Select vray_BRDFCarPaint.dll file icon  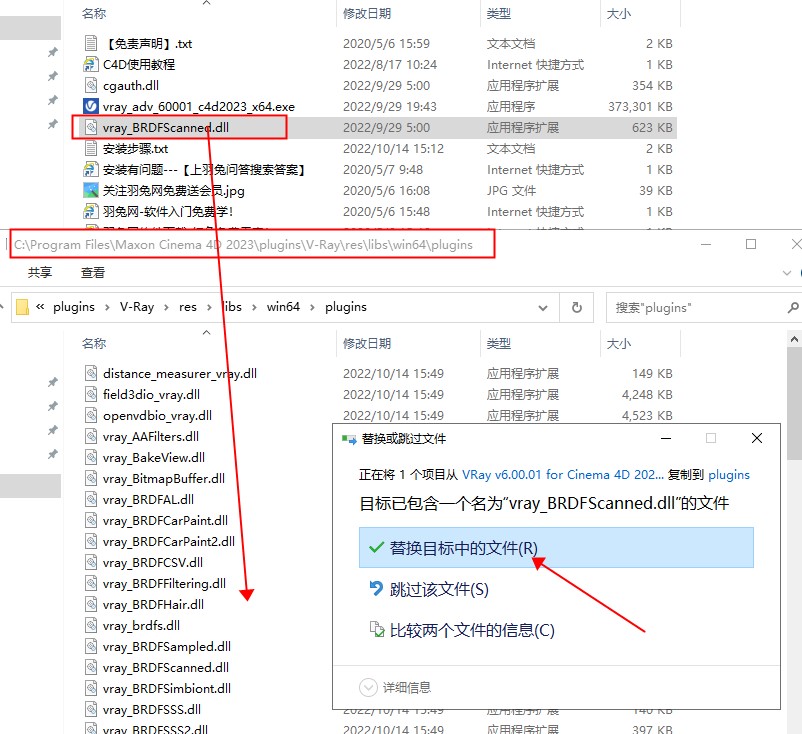coord(91,520)
